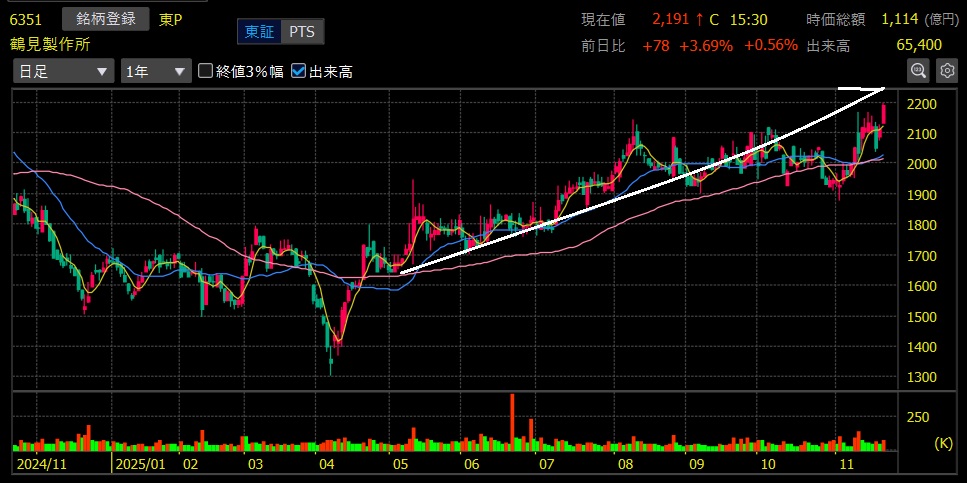The width and height of the screenshot is (967, 483).
Task: Click the 鶴見製作所 company name
Action: click(x=49, y=44)
